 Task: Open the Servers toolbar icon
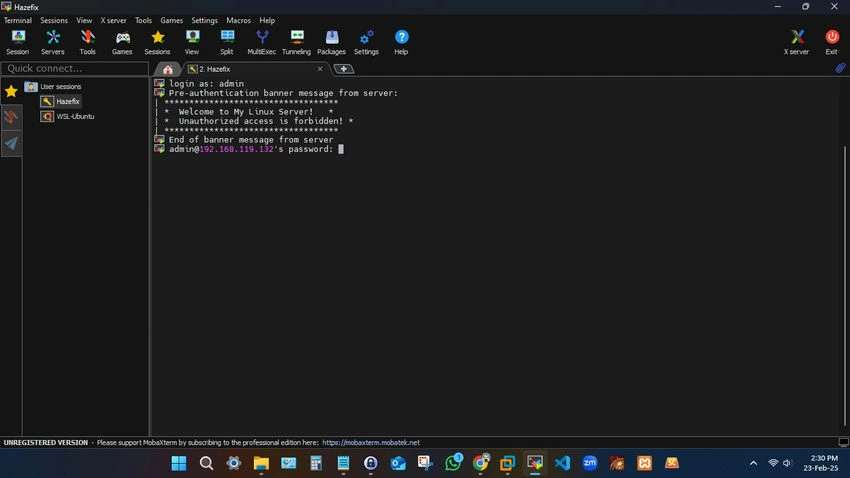[53, 42]
